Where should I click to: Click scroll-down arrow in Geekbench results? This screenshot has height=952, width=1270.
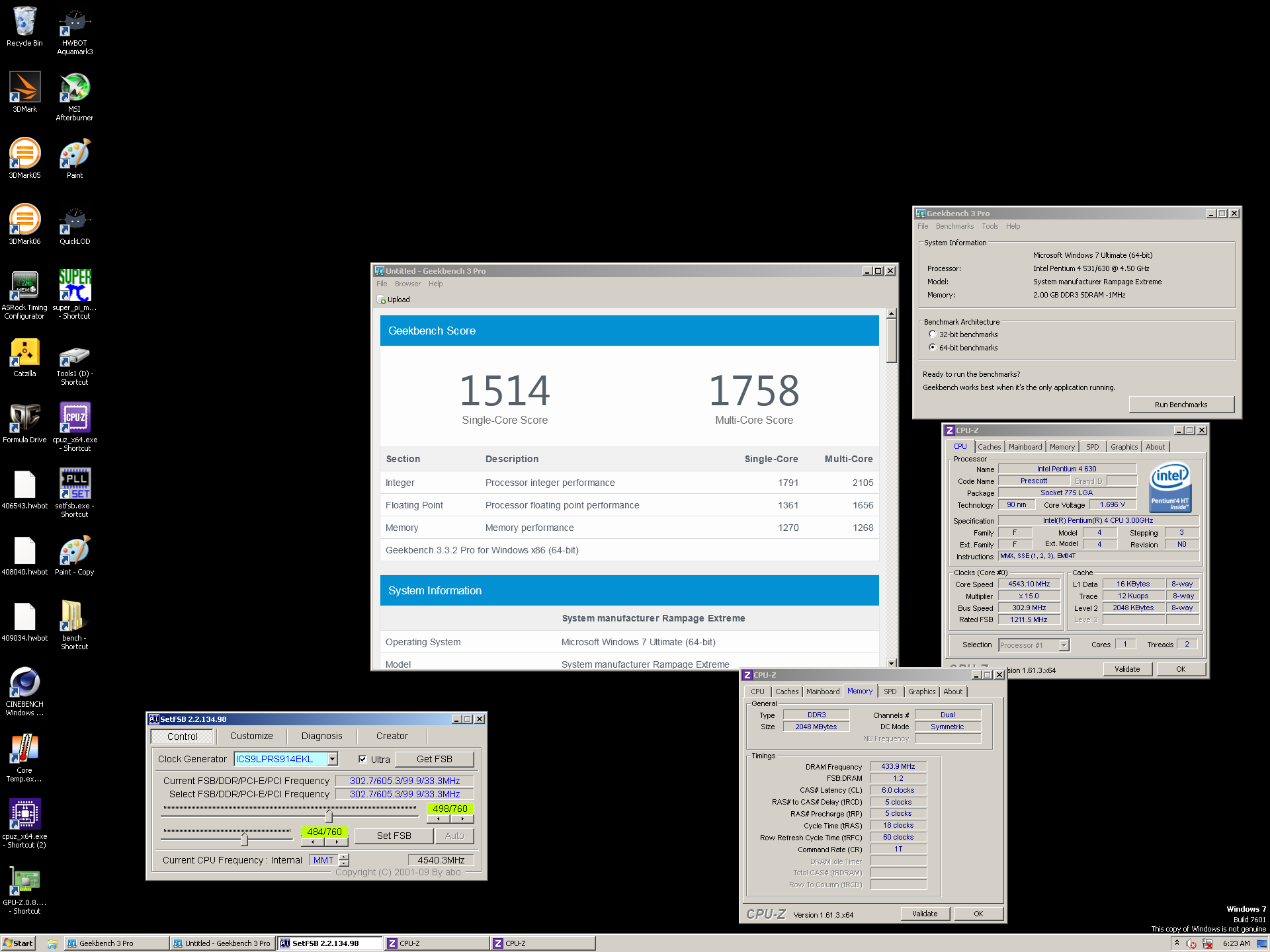pyautogui.click(x=892, y=663)
